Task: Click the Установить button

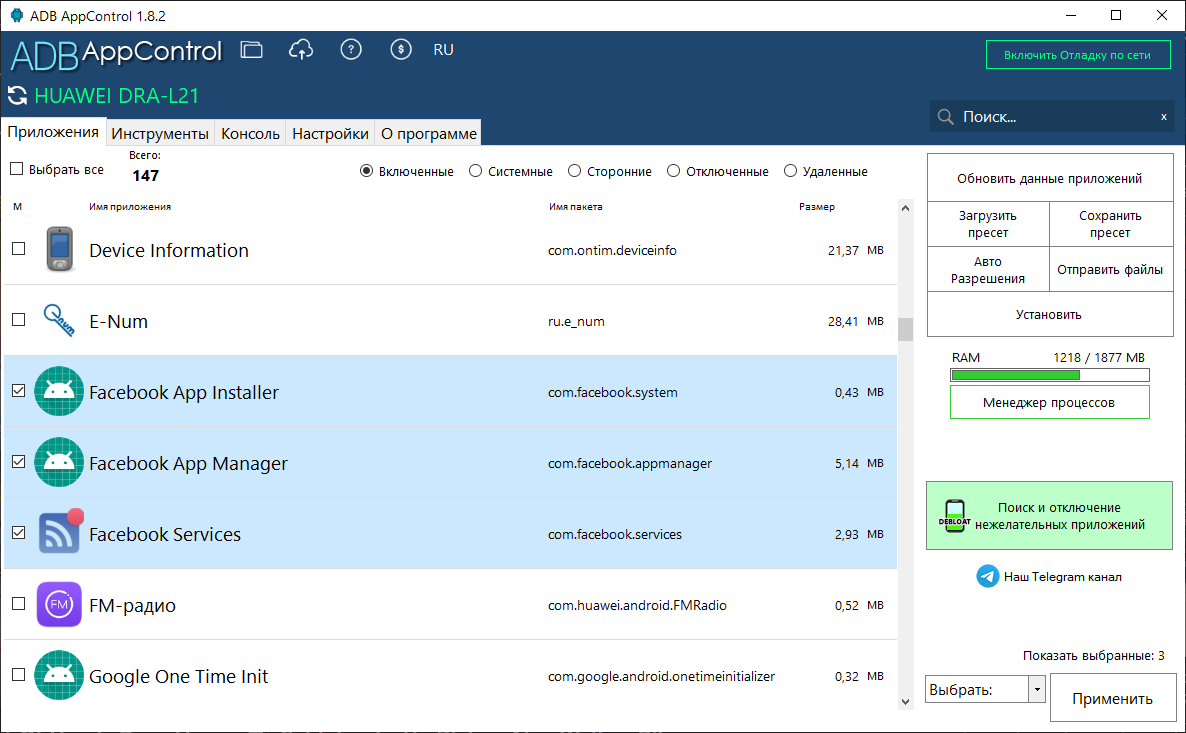Action: click(1050, 315)
